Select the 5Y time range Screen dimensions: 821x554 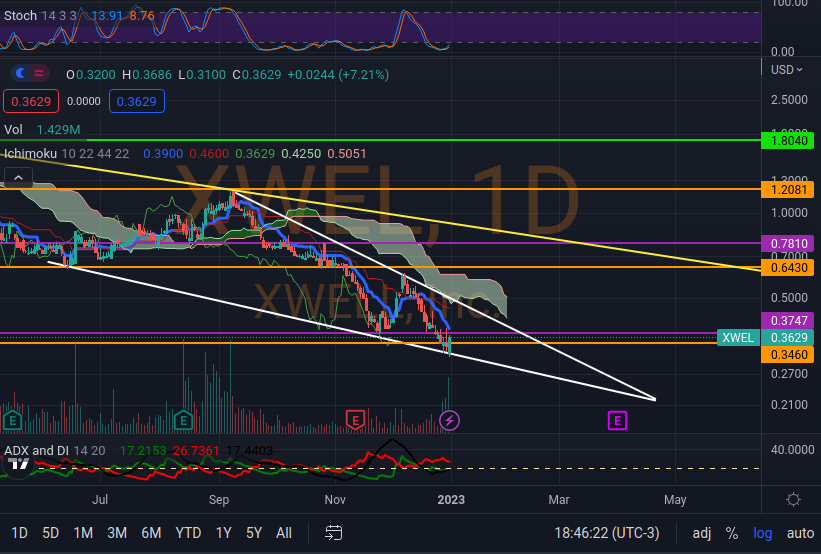pyautogui.click(x=254, y=533)
